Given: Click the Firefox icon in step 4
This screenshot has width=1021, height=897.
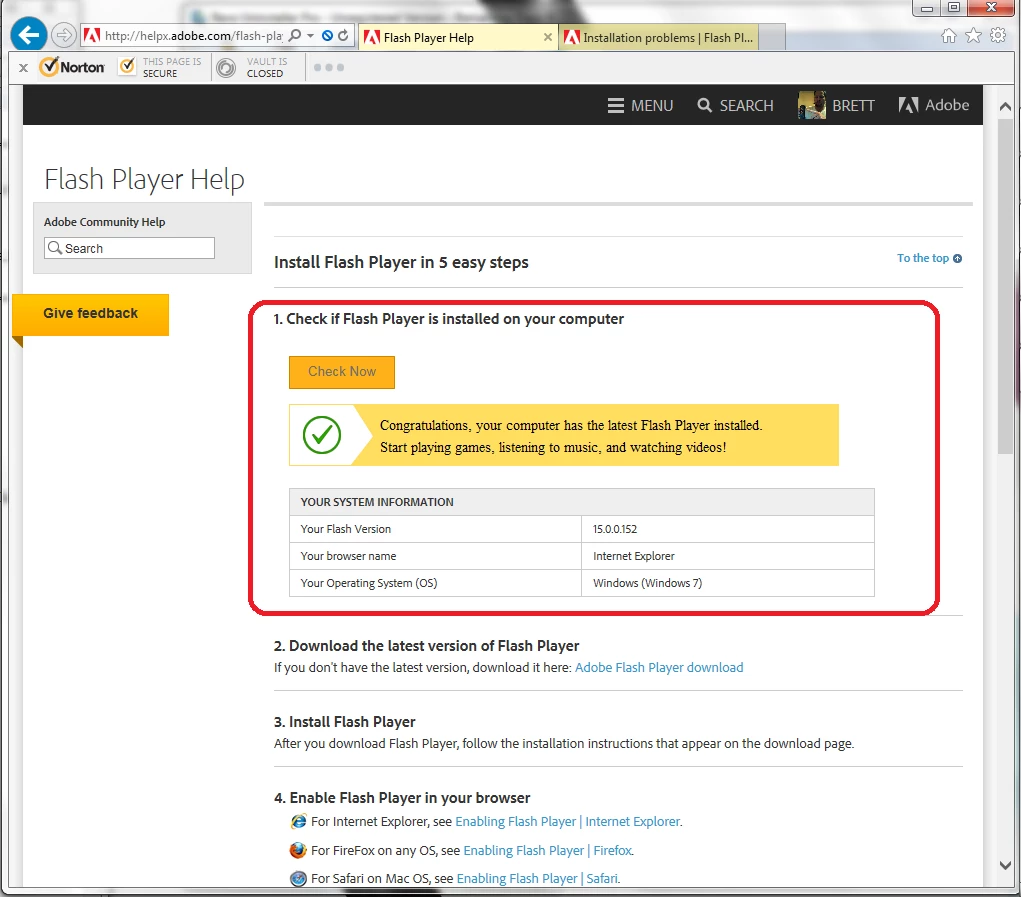Looking at the screenshot, I should point(298,850).
